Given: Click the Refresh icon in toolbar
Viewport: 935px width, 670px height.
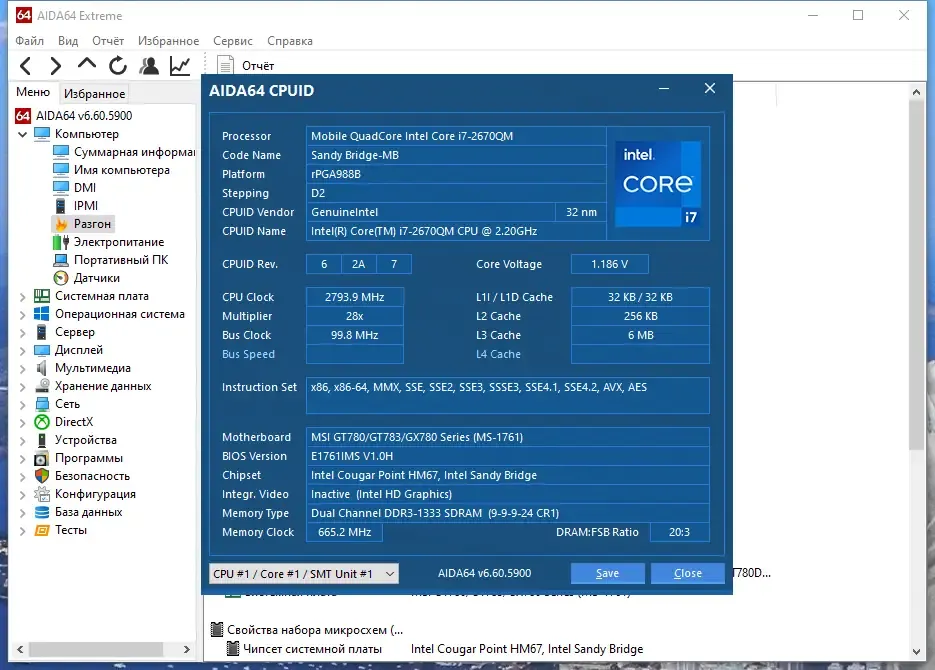Looking at the screenshot, I should [117, 66].
